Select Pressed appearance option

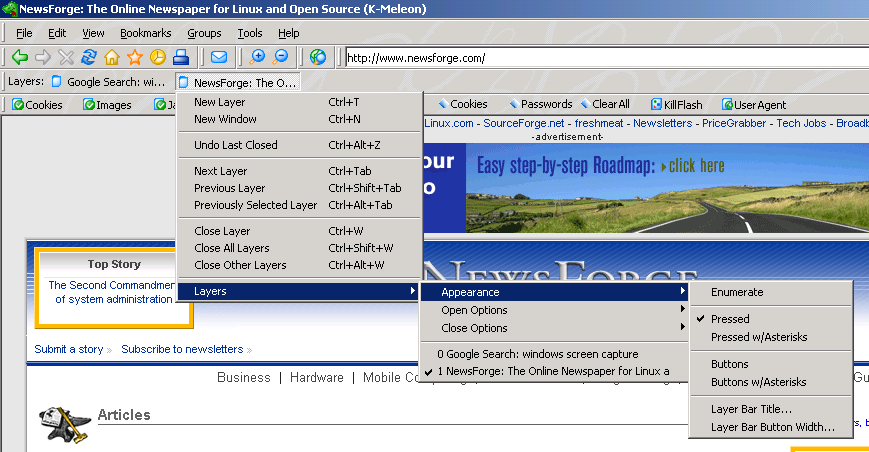(771, 319)
